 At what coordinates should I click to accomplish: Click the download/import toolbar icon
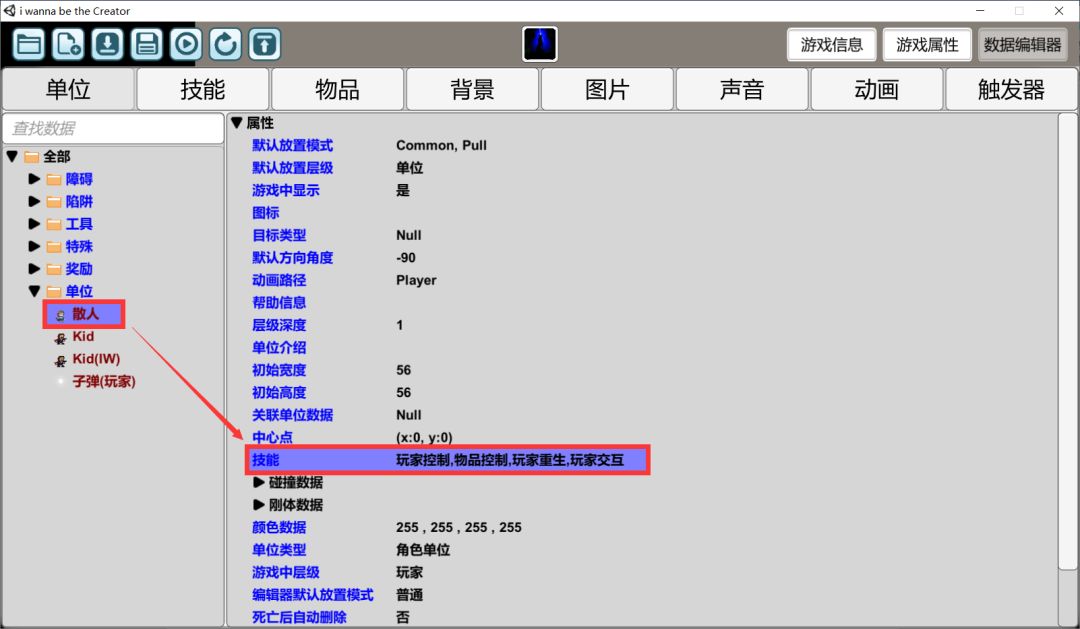point(107,44)
